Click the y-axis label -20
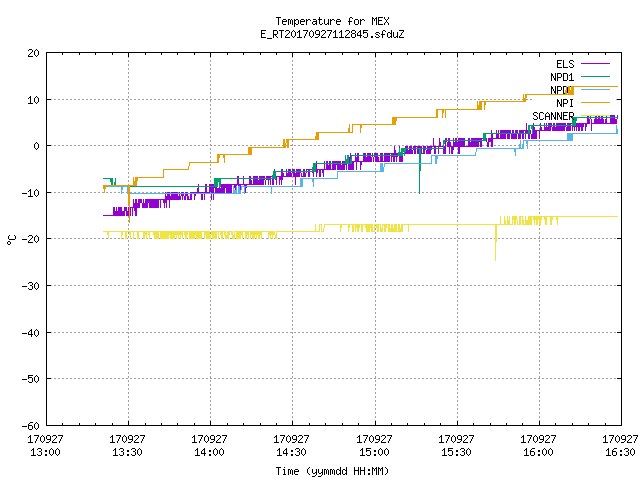640x480 pixels. click(x=31, y=239)
